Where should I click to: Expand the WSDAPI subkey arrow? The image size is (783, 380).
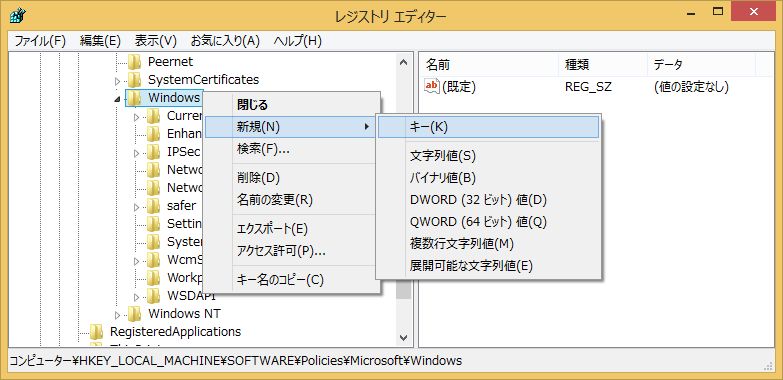(136, 297)
